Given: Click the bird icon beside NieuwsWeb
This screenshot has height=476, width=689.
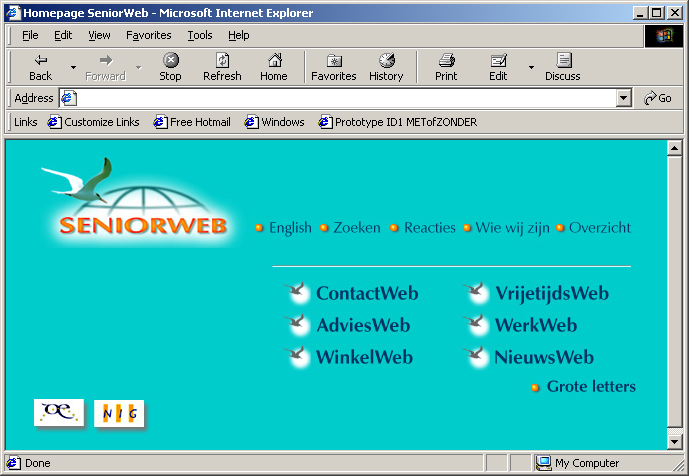Looking at the screenshot, I should [476, 356].
